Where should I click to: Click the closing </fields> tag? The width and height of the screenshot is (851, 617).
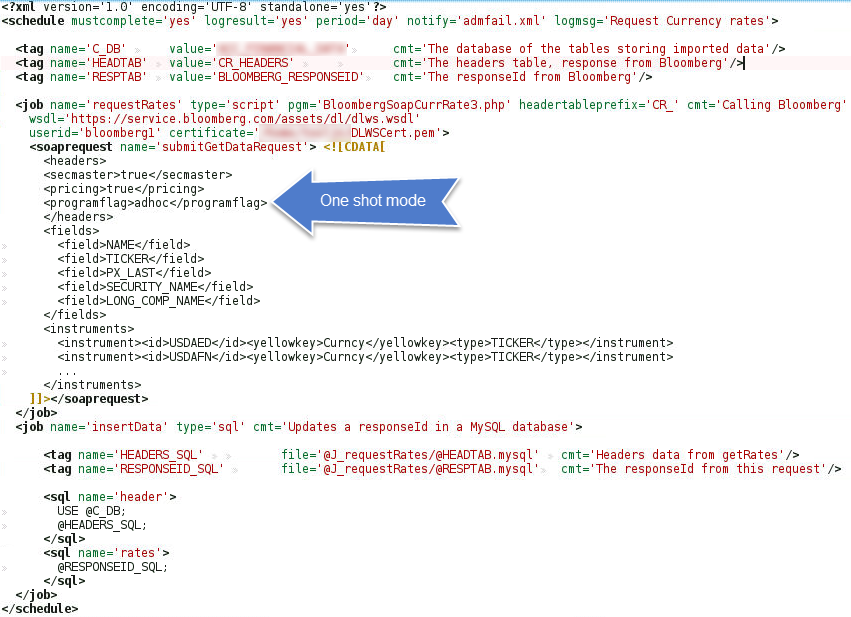click(x=75, y=315)
